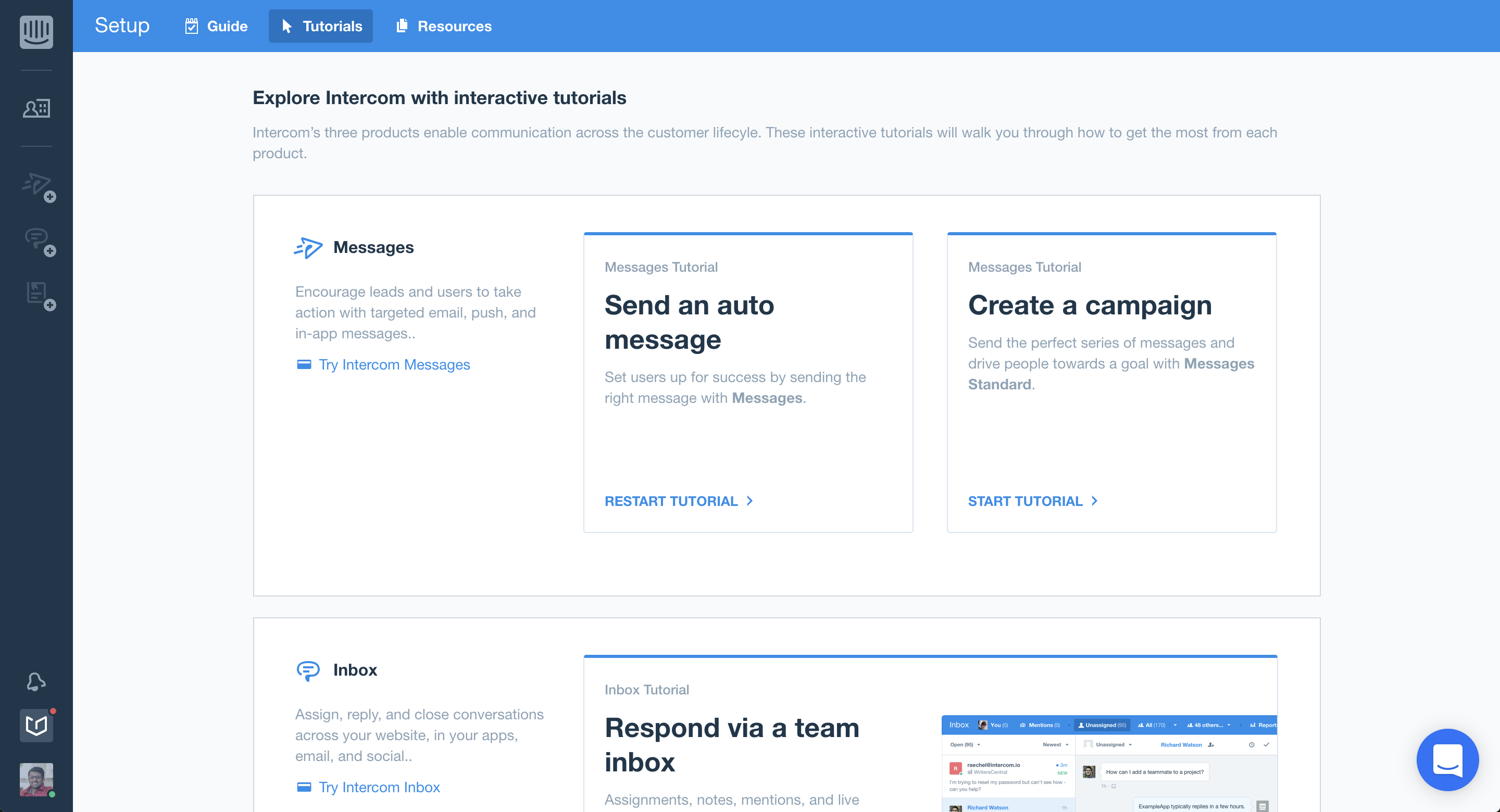Click the Try Intercom Messages link

[x=394, y=364]
